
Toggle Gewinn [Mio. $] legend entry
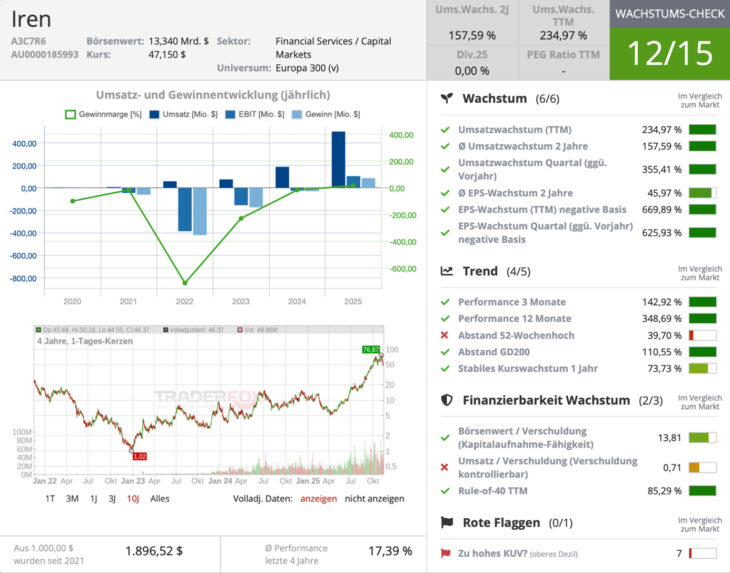(x=325, y=115)
